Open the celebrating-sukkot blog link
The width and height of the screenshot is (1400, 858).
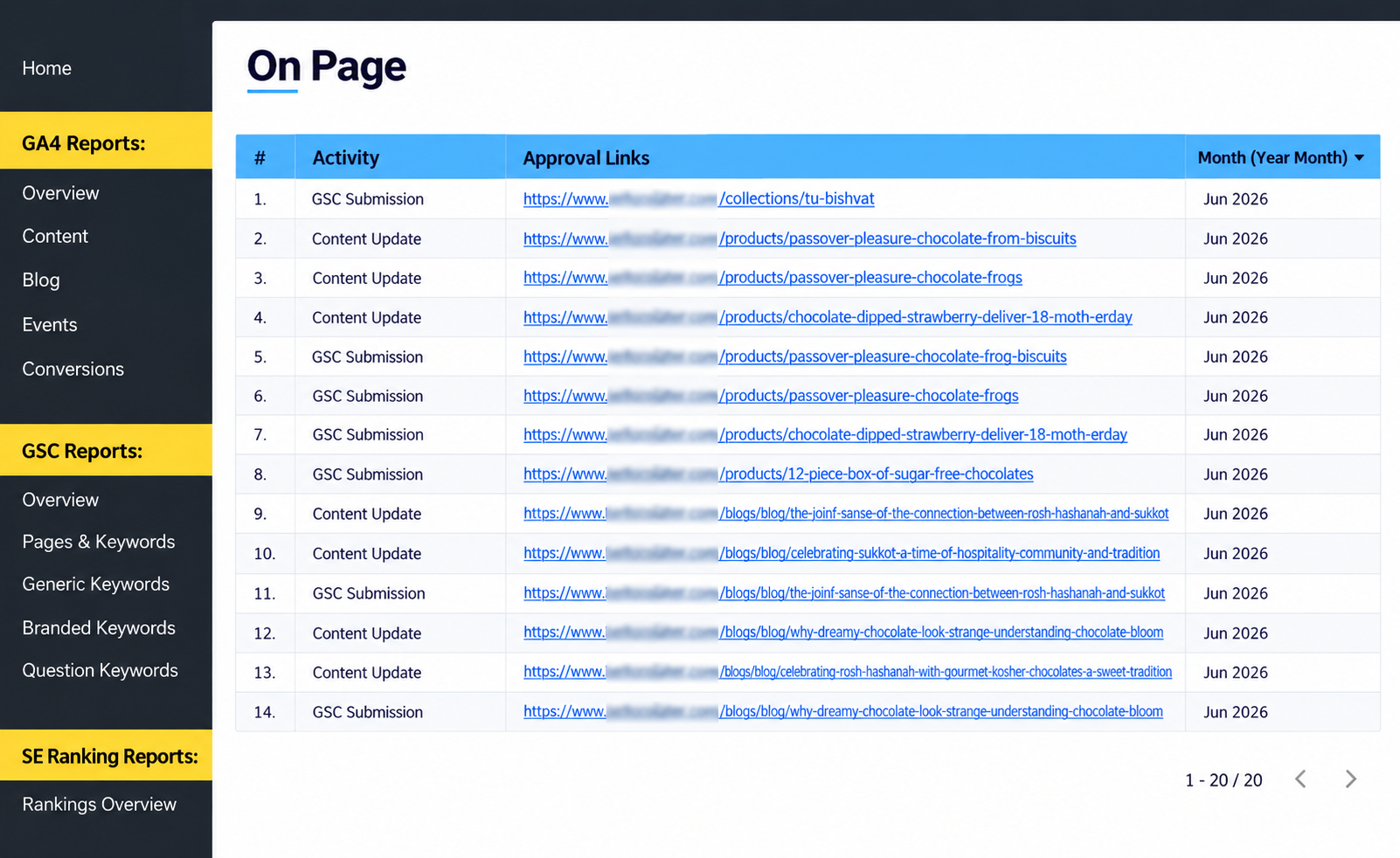click(x=842, y=553)
